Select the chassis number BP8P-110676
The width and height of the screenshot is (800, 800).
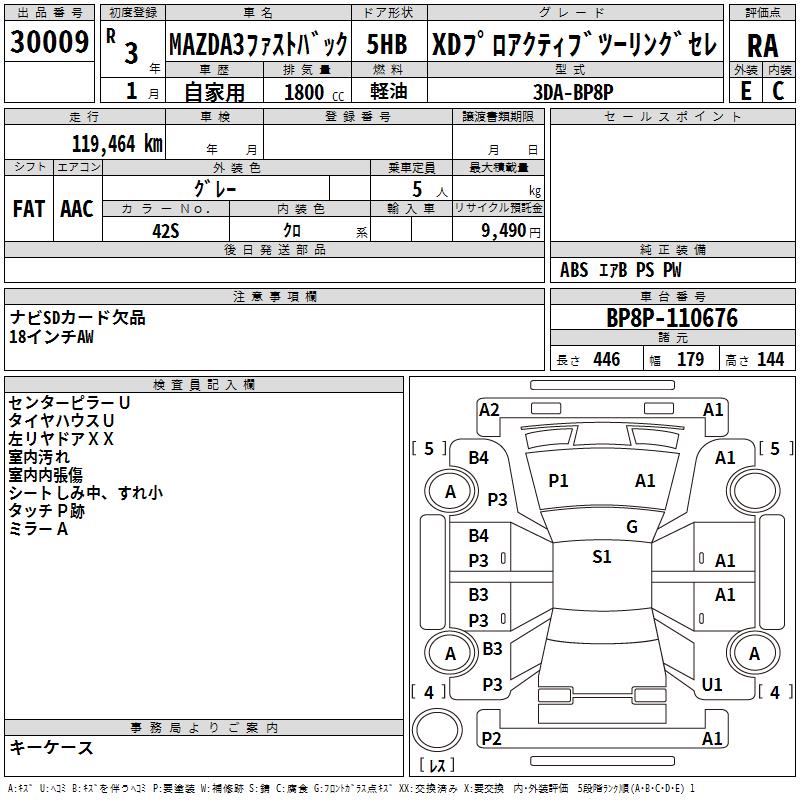tap(672, 318)
